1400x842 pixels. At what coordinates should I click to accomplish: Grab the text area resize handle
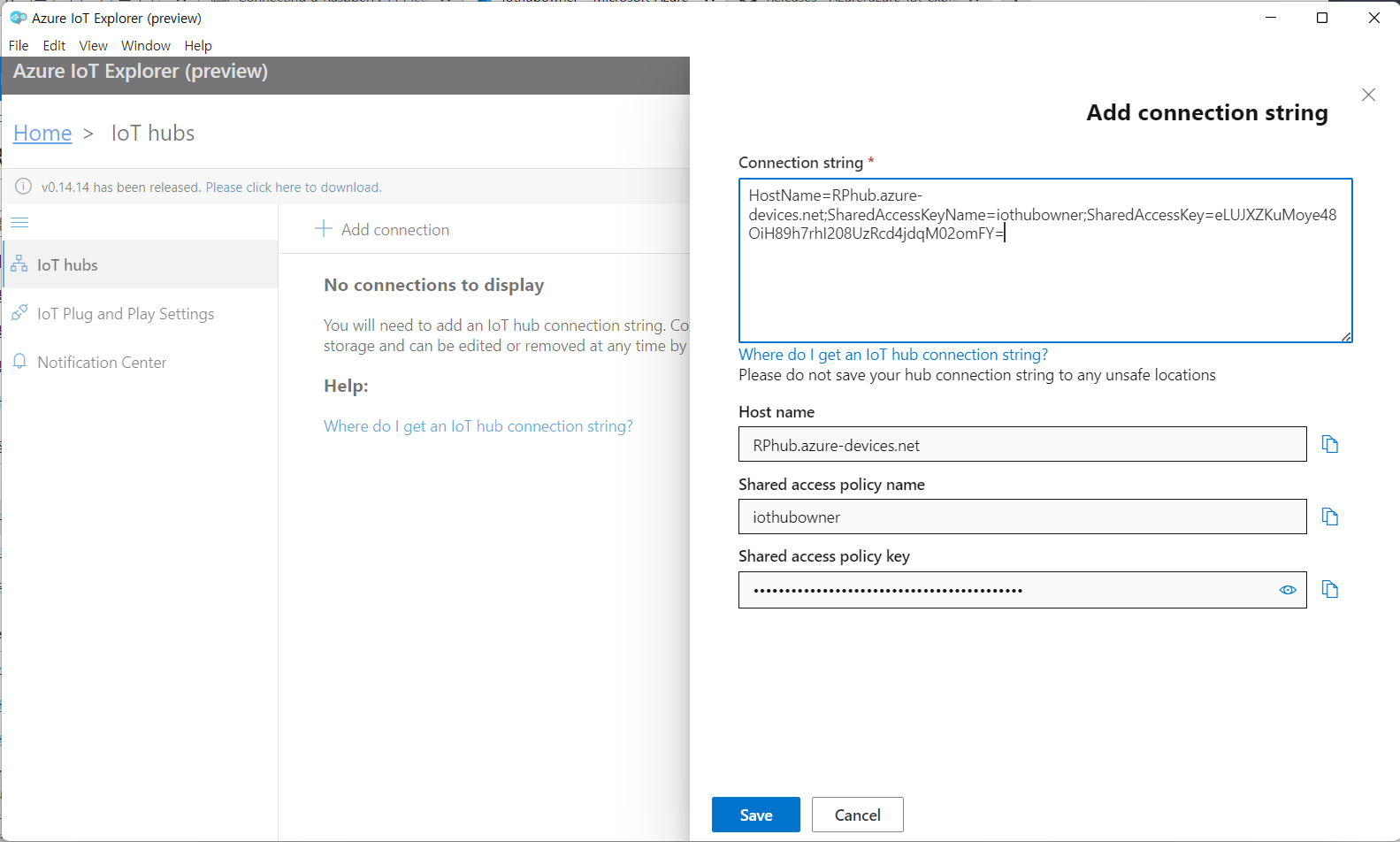pyautogui.click(x=1346, y=336)
